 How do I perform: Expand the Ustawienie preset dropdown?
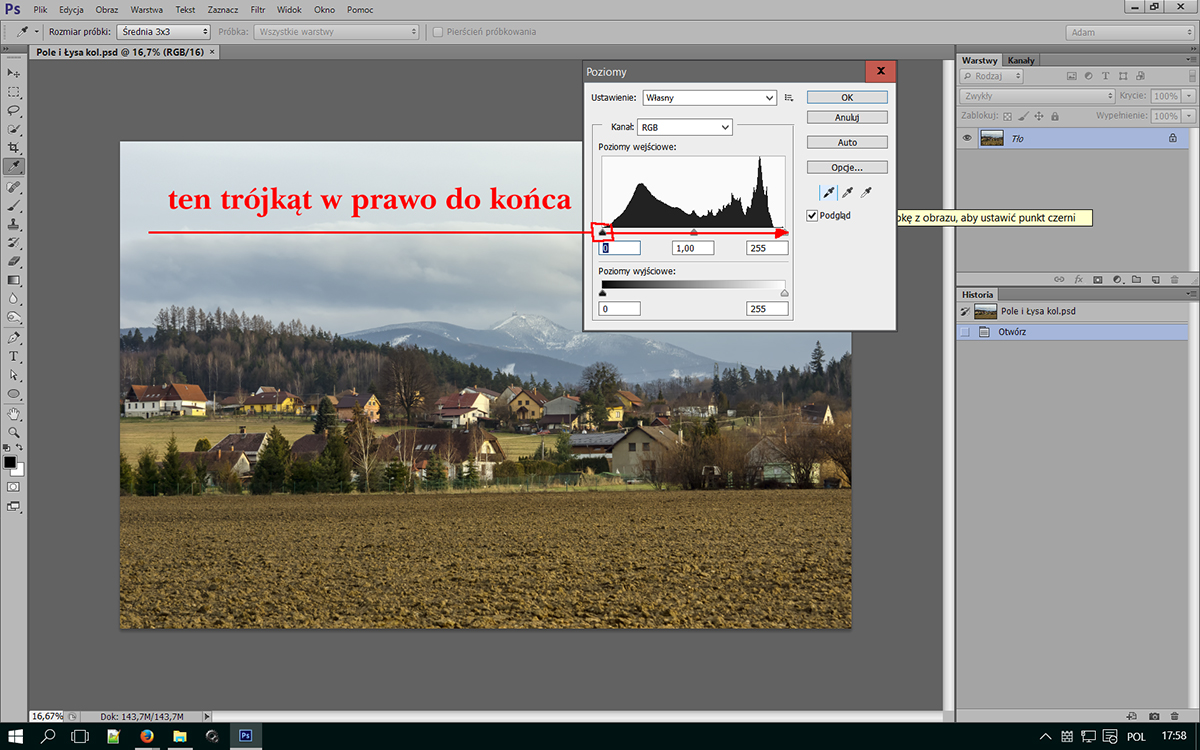(x=710, y=98)
